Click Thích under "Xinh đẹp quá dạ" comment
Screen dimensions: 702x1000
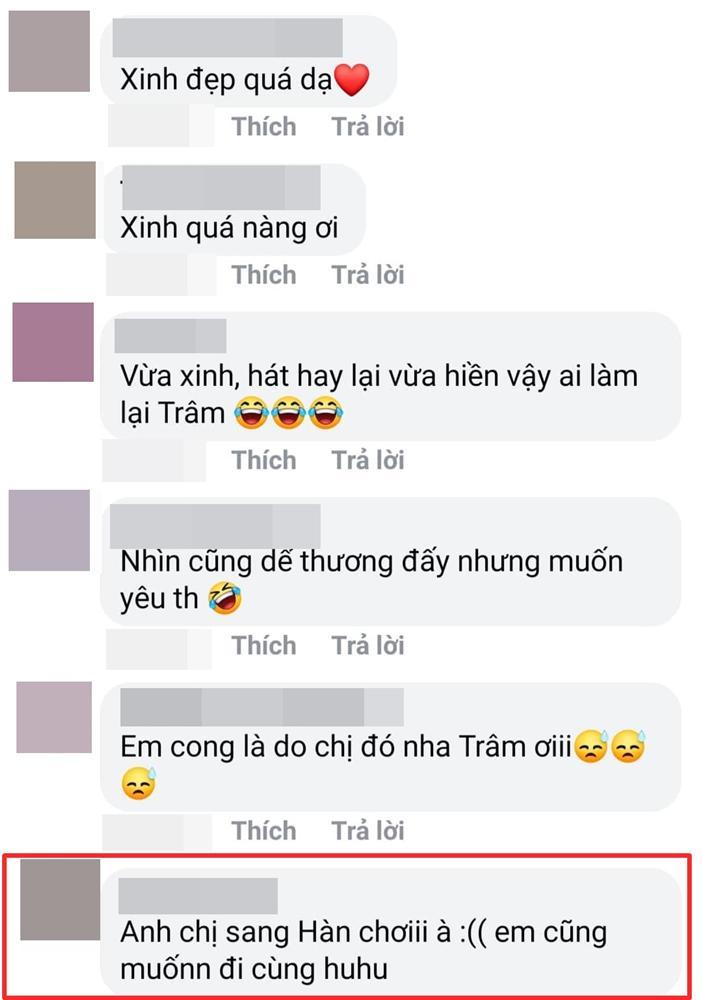264,126
